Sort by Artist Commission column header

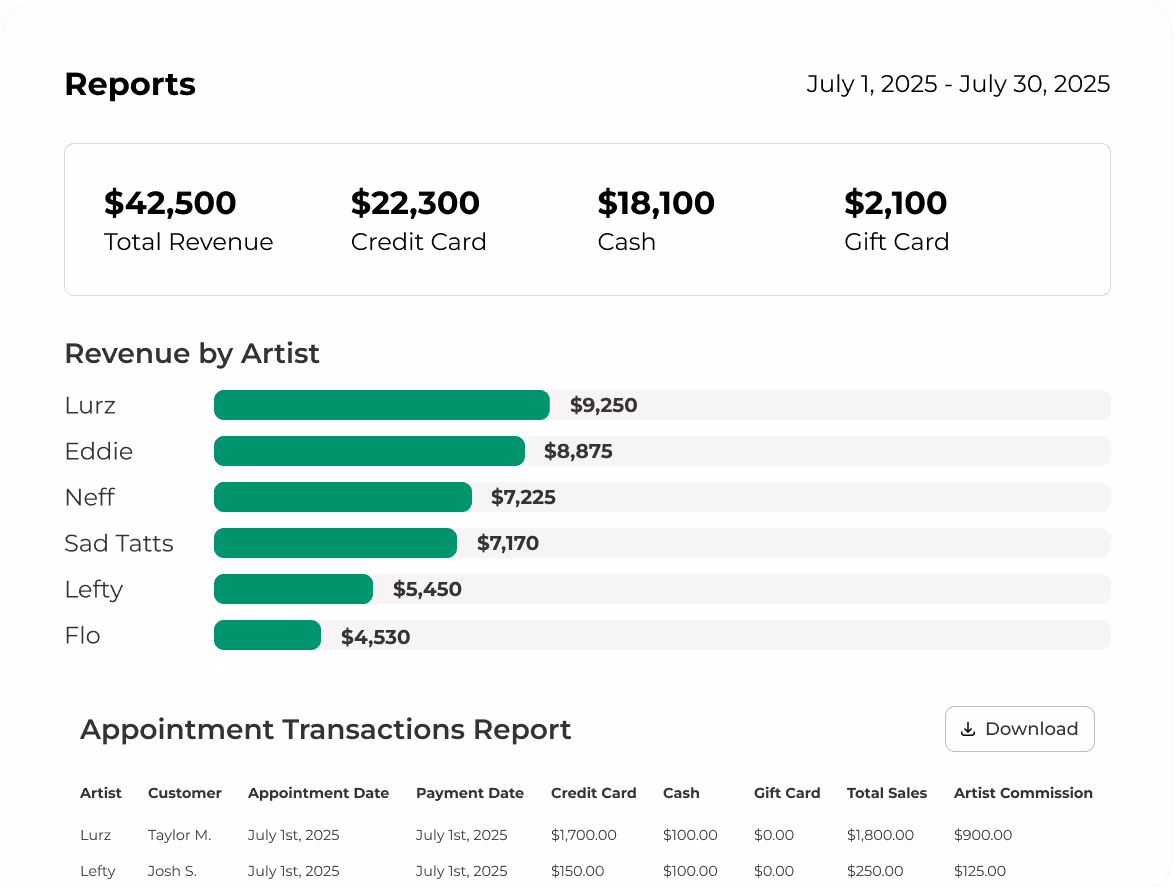pos(1023,793)
